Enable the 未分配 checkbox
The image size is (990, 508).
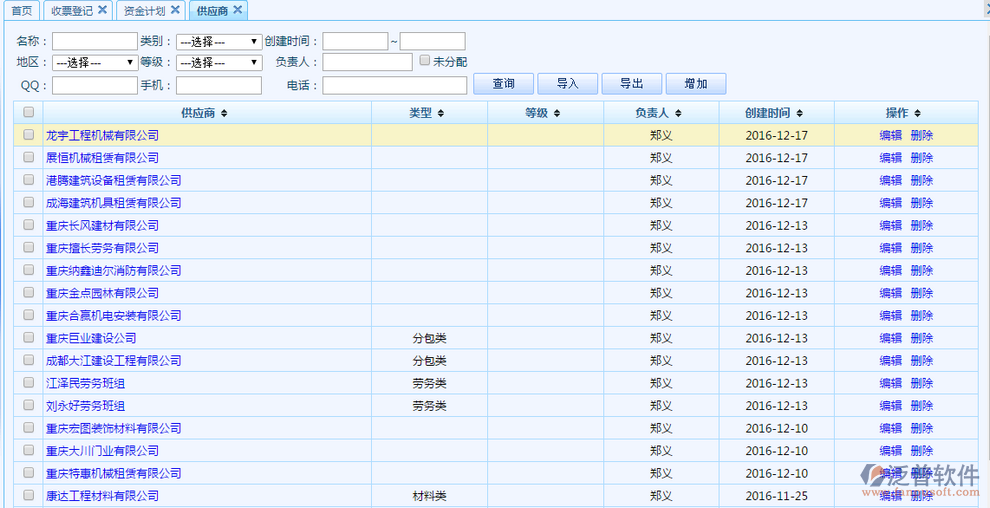click(x=425, y=61)
